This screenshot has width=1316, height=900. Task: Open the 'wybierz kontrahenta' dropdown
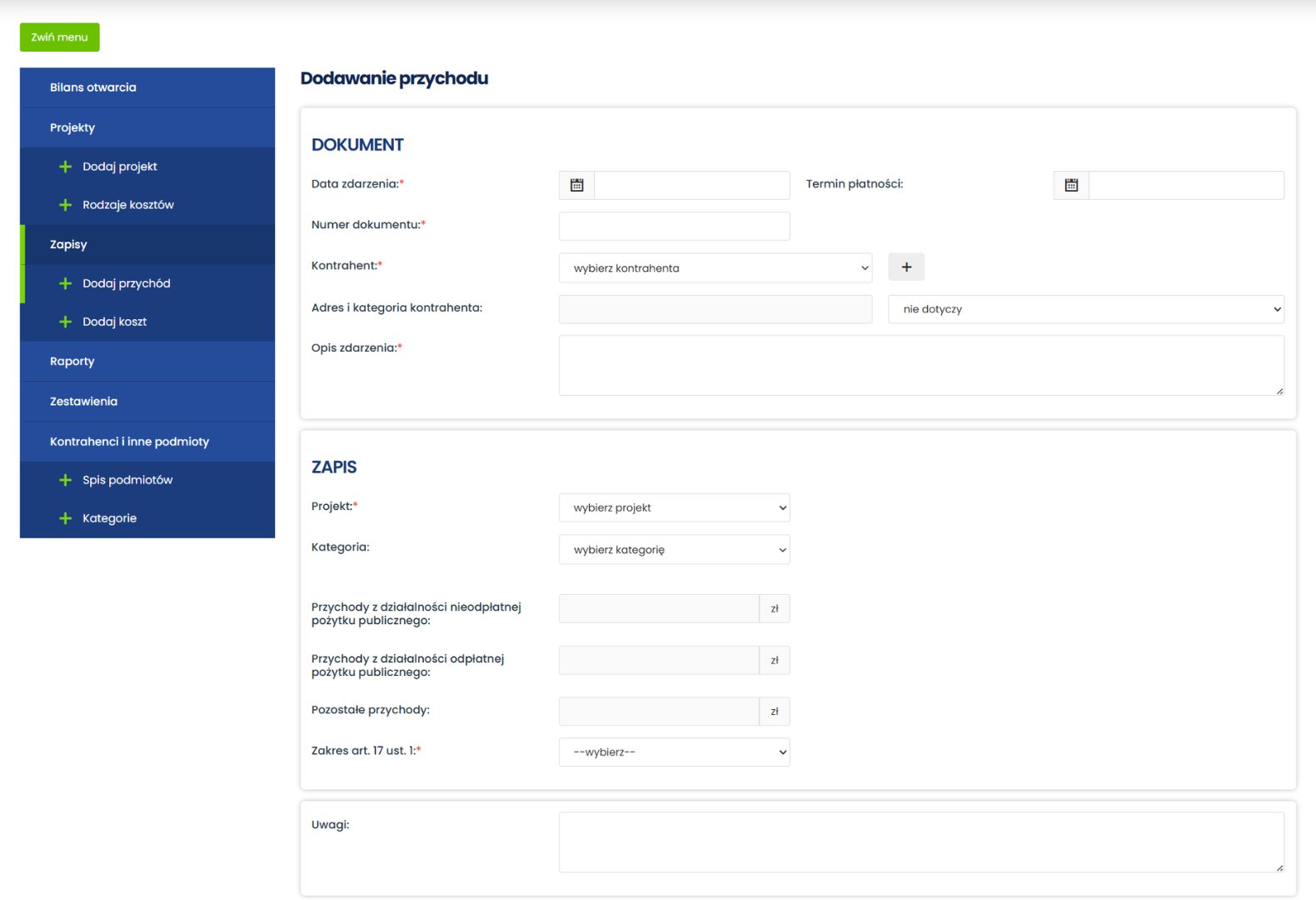coord(715,268)
